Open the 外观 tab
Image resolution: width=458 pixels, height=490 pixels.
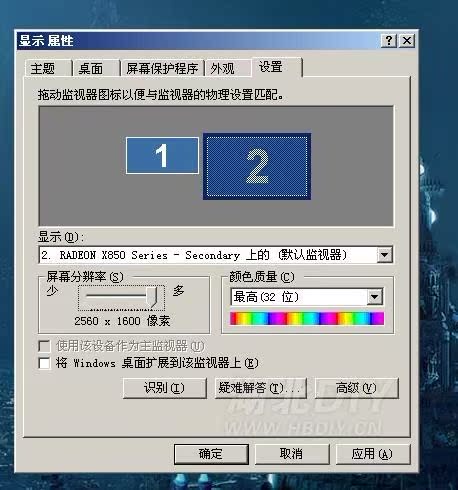pos(222,69)
